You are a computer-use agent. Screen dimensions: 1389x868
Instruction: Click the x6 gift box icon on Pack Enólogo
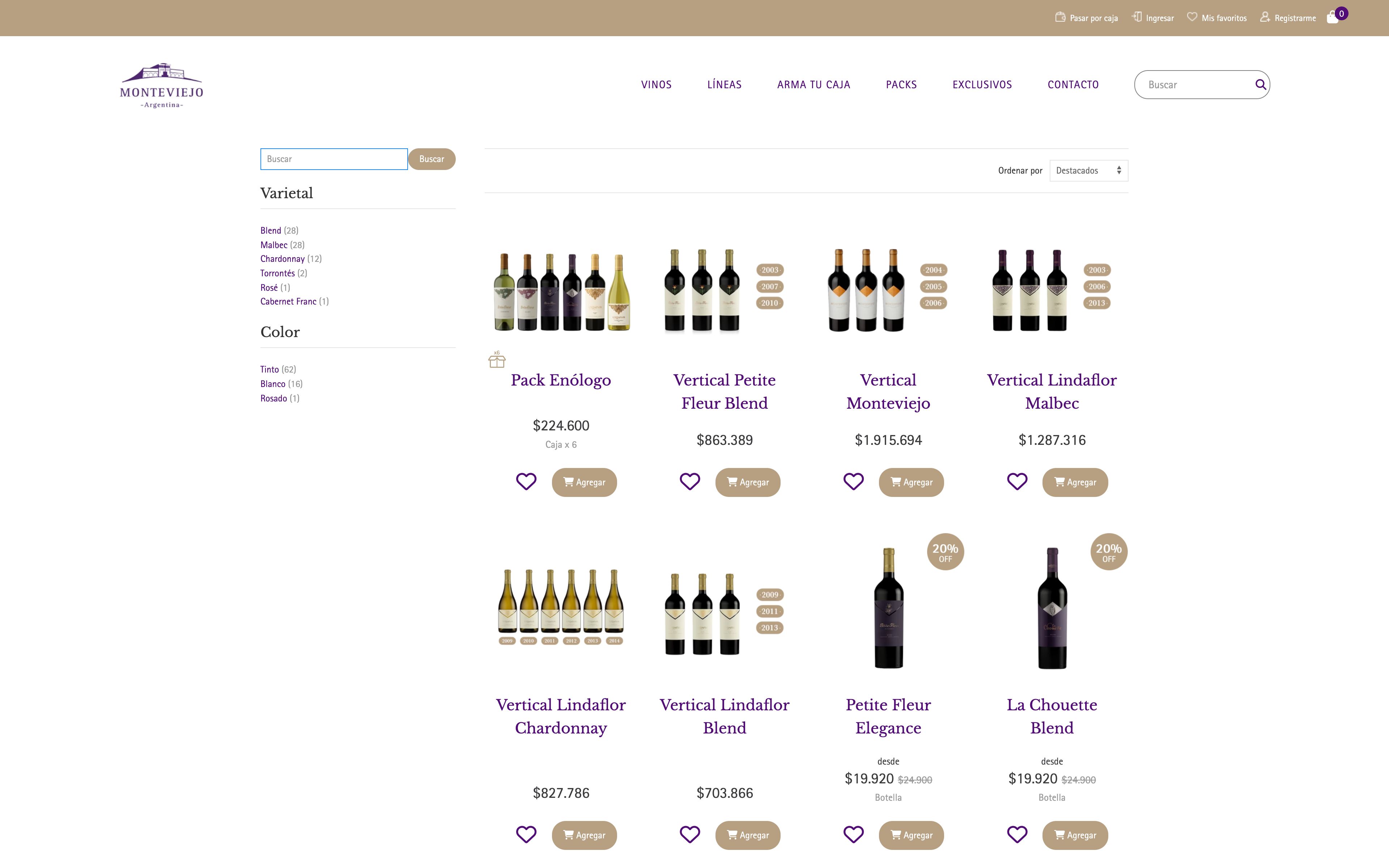(497, 361)
